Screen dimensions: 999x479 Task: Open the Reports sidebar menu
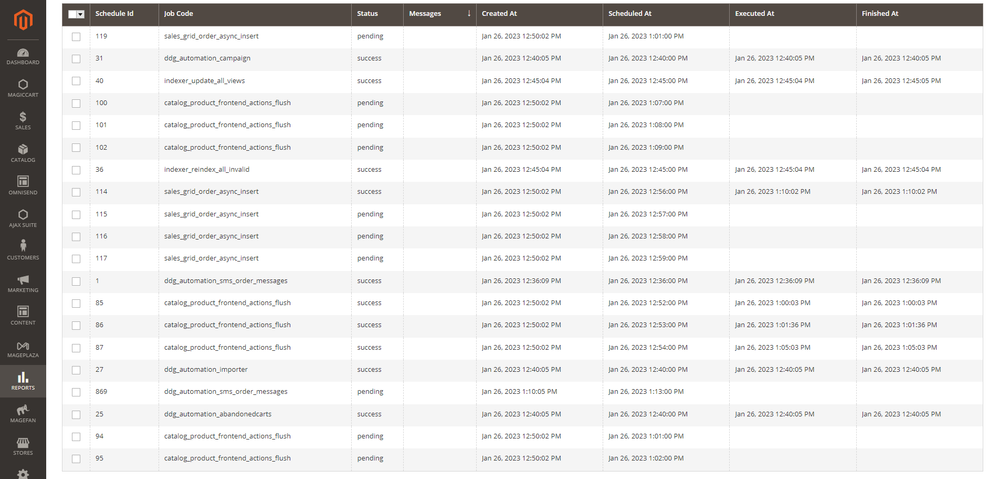[23, 381]
